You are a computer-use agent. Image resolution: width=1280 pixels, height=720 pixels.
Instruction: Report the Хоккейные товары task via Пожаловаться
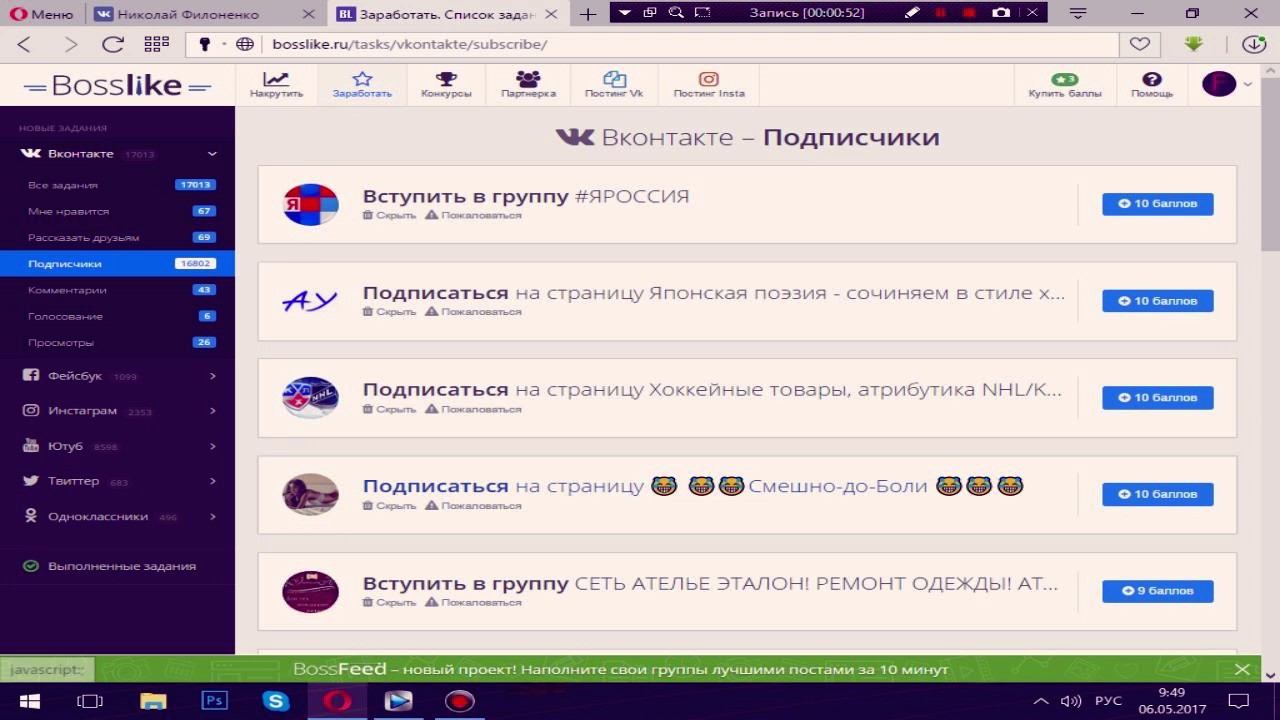tap(473, 409)
